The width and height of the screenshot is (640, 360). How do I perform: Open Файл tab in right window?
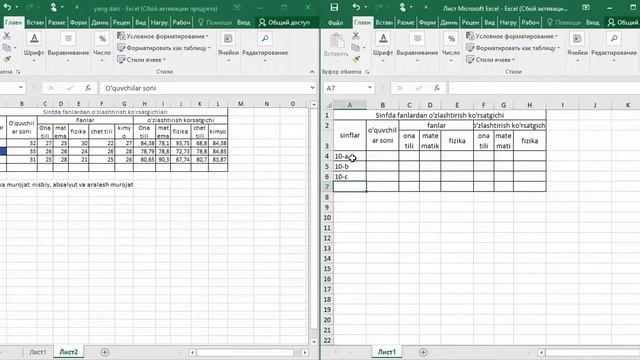336,22
